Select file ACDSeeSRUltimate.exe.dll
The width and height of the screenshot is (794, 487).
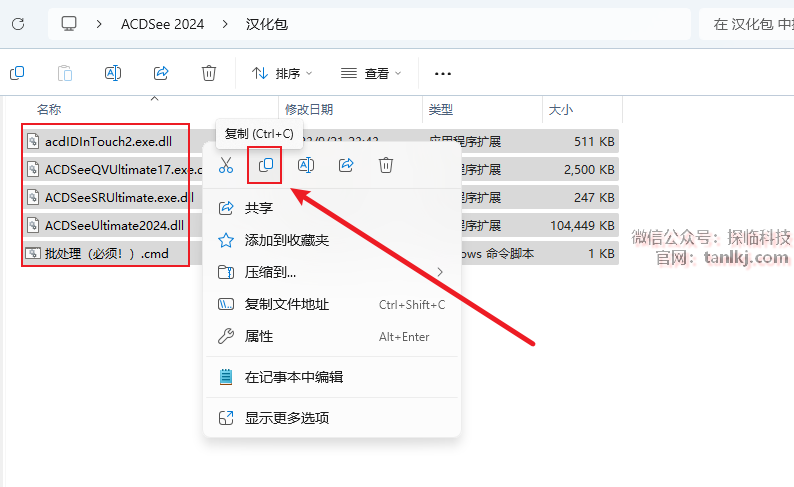click(x=120, y=197)
